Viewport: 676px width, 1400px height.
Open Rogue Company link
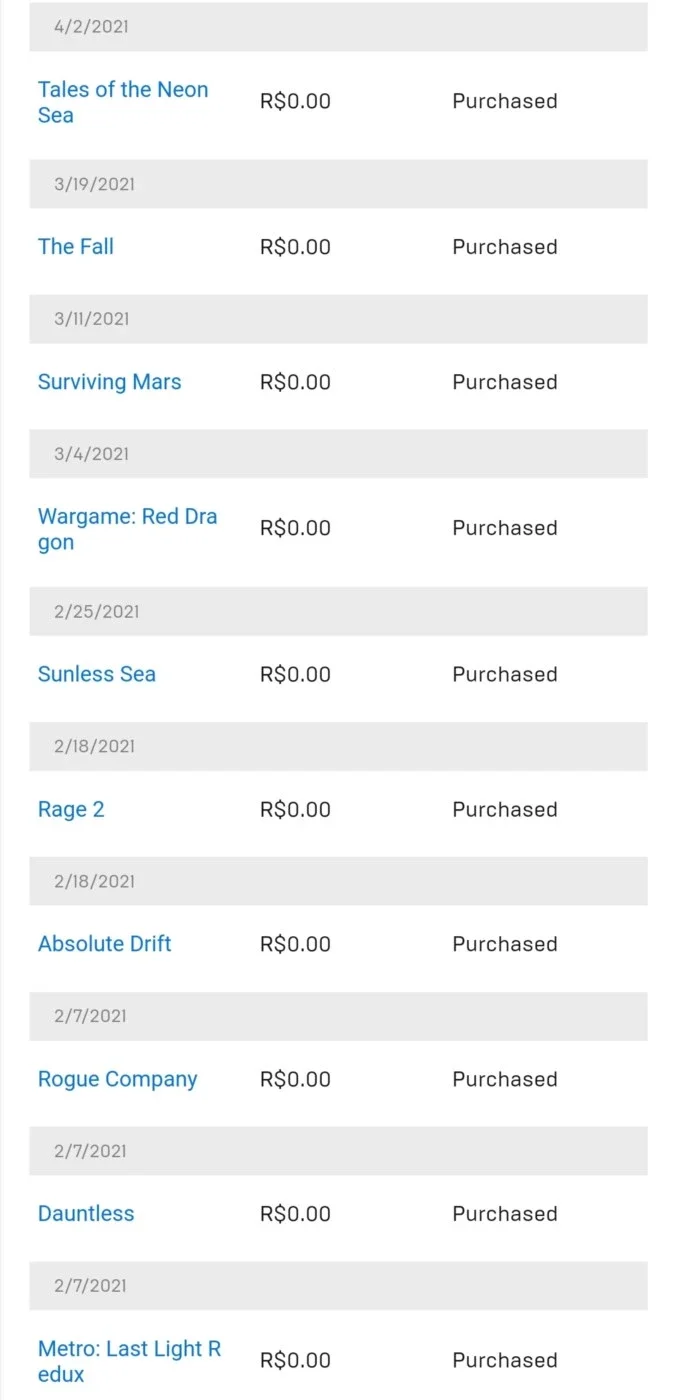[x=118, y=1079]
